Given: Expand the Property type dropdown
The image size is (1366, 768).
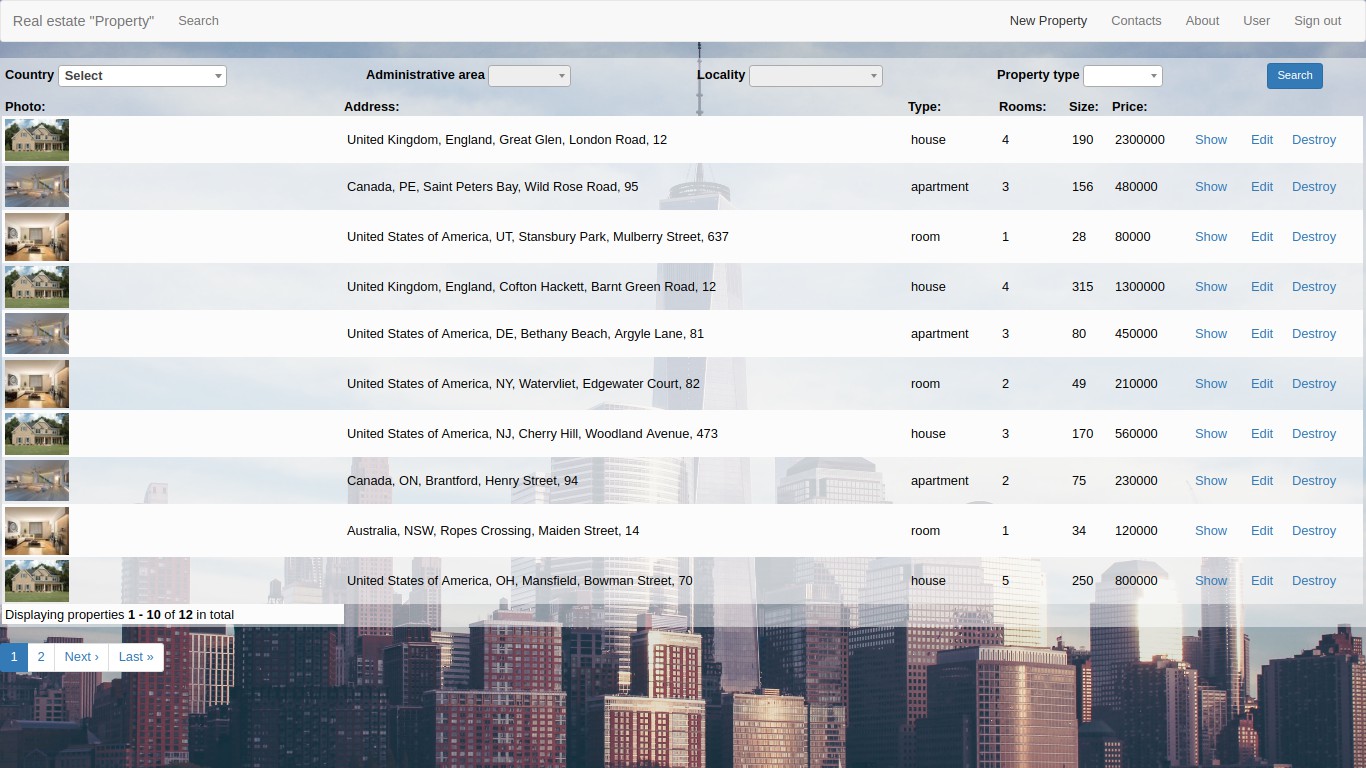Looking at the screenshot, I should 1123,76.
